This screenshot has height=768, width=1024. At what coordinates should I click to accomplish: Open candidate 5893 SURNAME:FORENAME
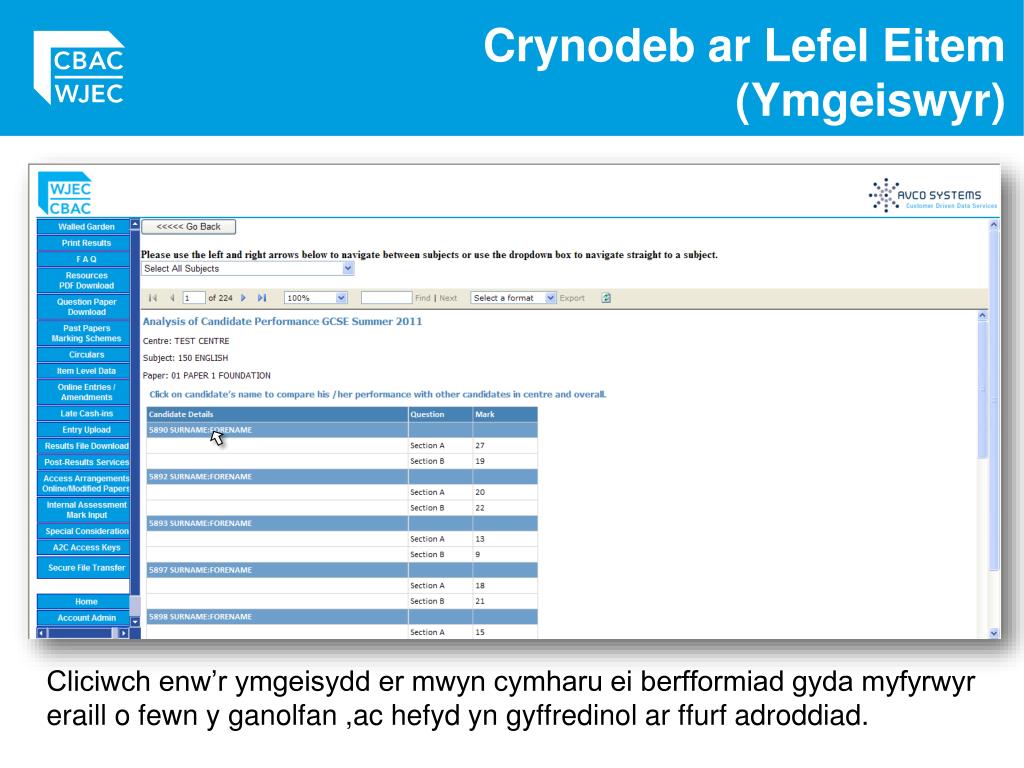point(200,523)
